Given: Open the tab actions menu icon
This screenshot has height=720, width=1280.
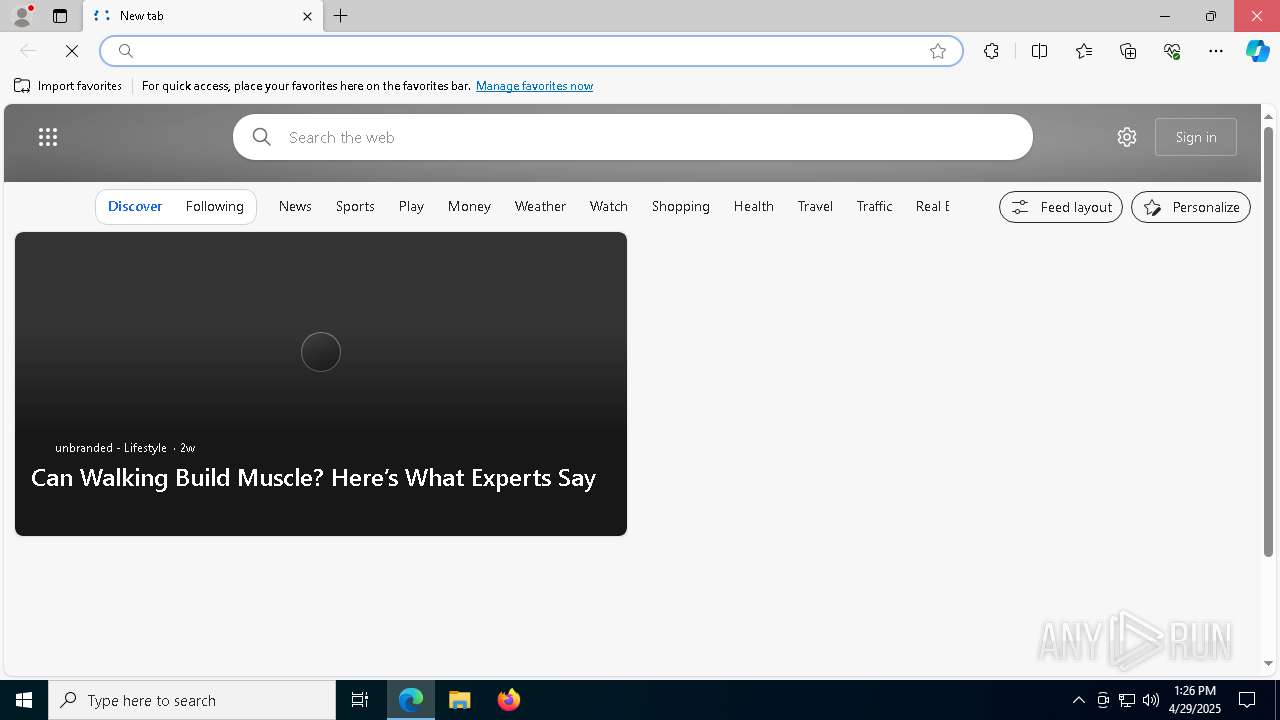Looking at the screenshot, I should click(x=60, y=16).
